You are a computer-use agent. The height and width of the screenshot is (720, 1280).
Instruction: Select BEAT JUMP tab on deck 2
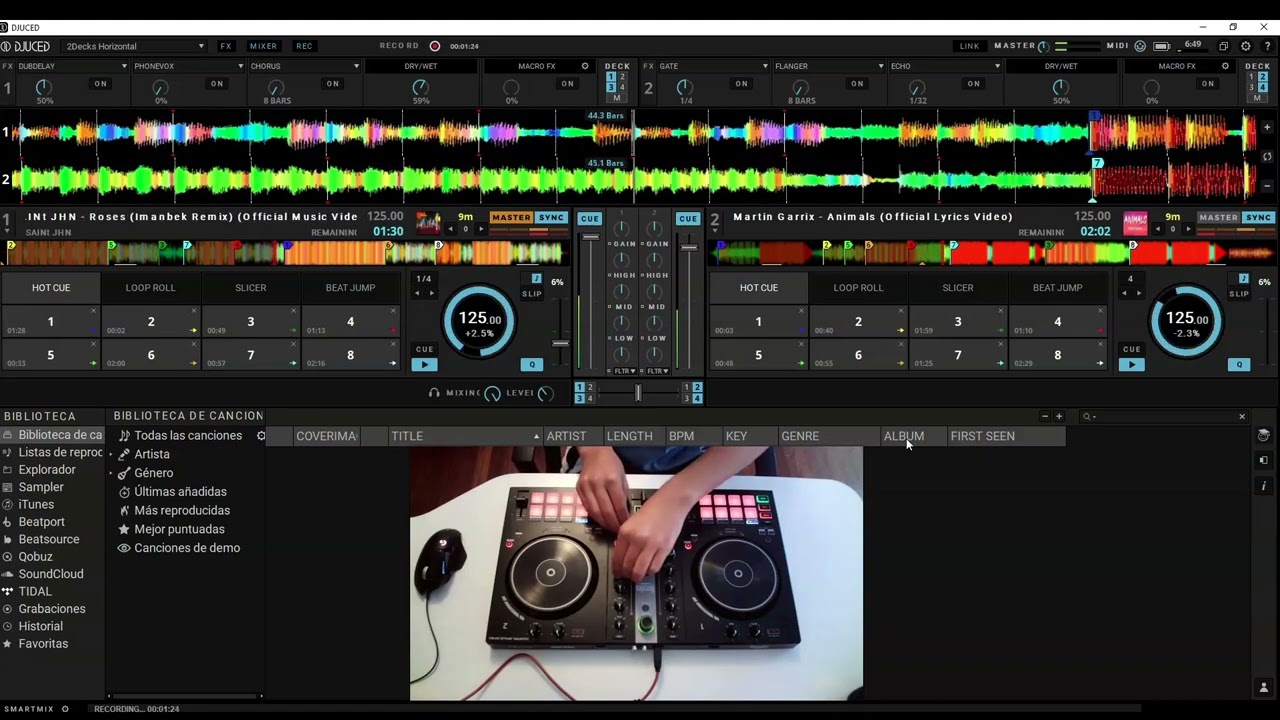pos(1057,288)
